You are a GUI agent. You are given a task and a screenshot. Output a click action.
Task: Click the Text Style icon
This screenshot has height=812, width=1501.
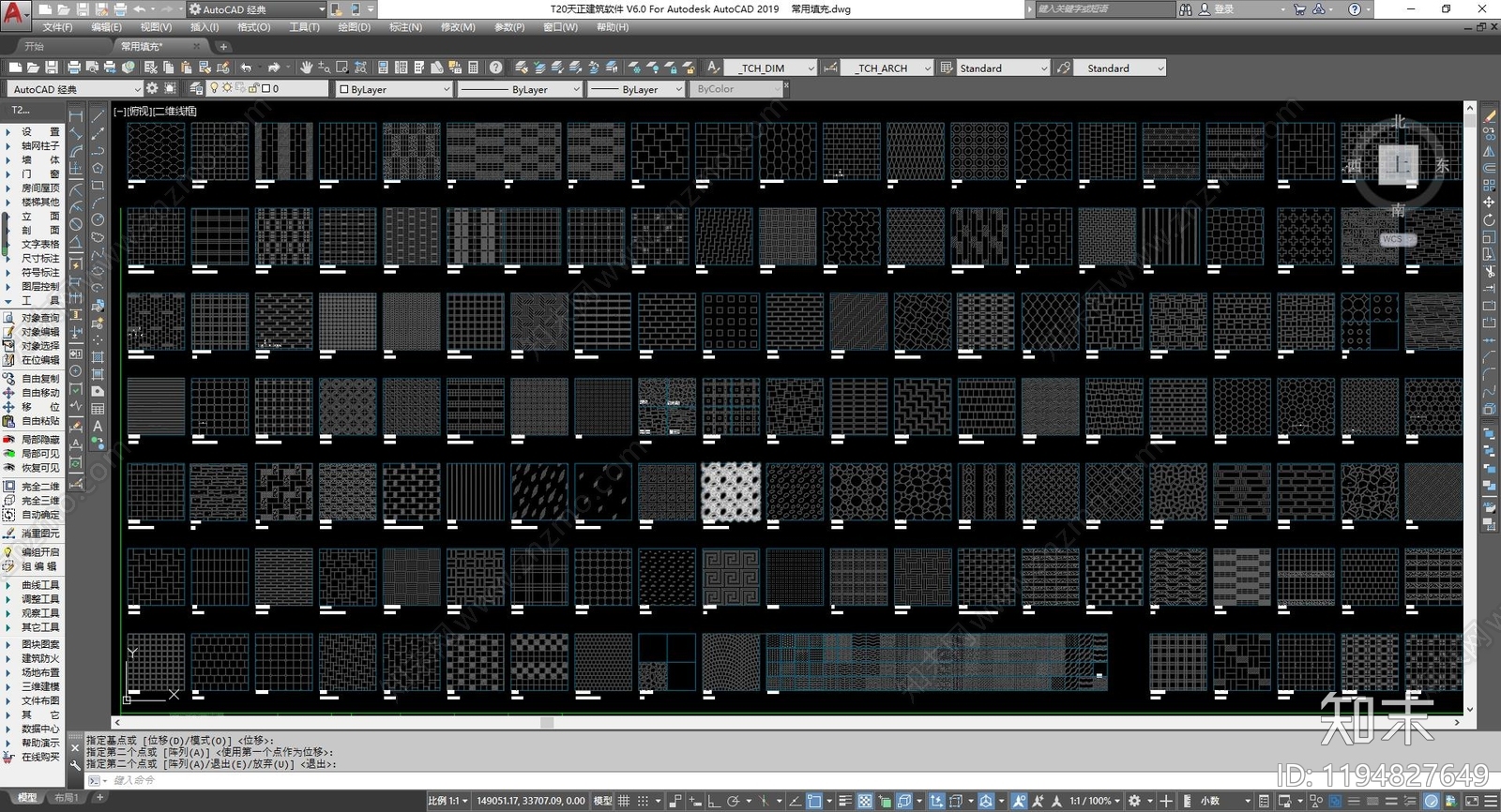click(713, 68)
